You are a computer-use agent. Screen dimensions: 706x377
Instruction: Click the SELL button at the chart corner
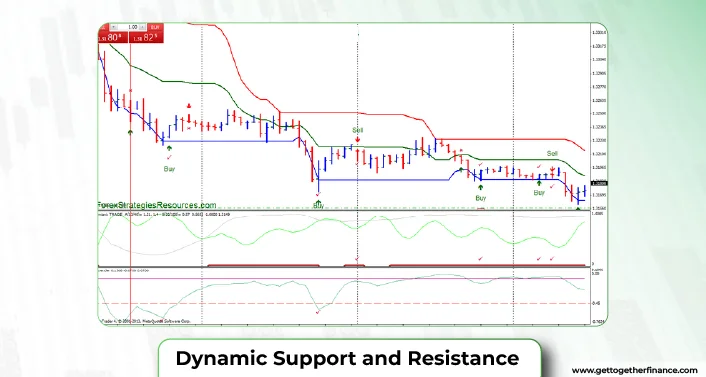pyautogui.click(x=103, y=27)
